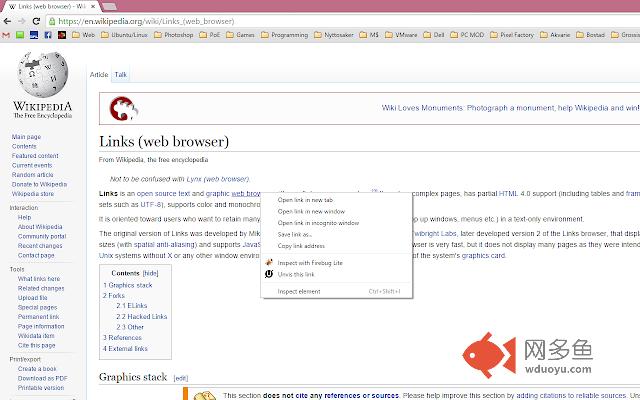Click the Unvis icon in the context menu
Viewport: 640px width, 400px height.
pyautogui.click(x=269, y=274)
